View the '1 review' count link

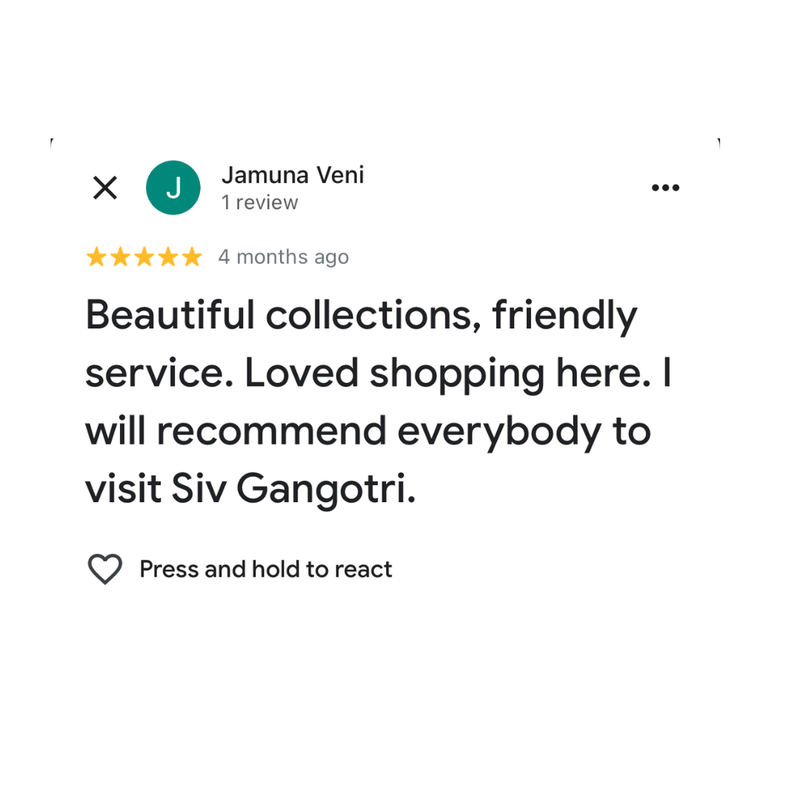[x=260, y=203]
